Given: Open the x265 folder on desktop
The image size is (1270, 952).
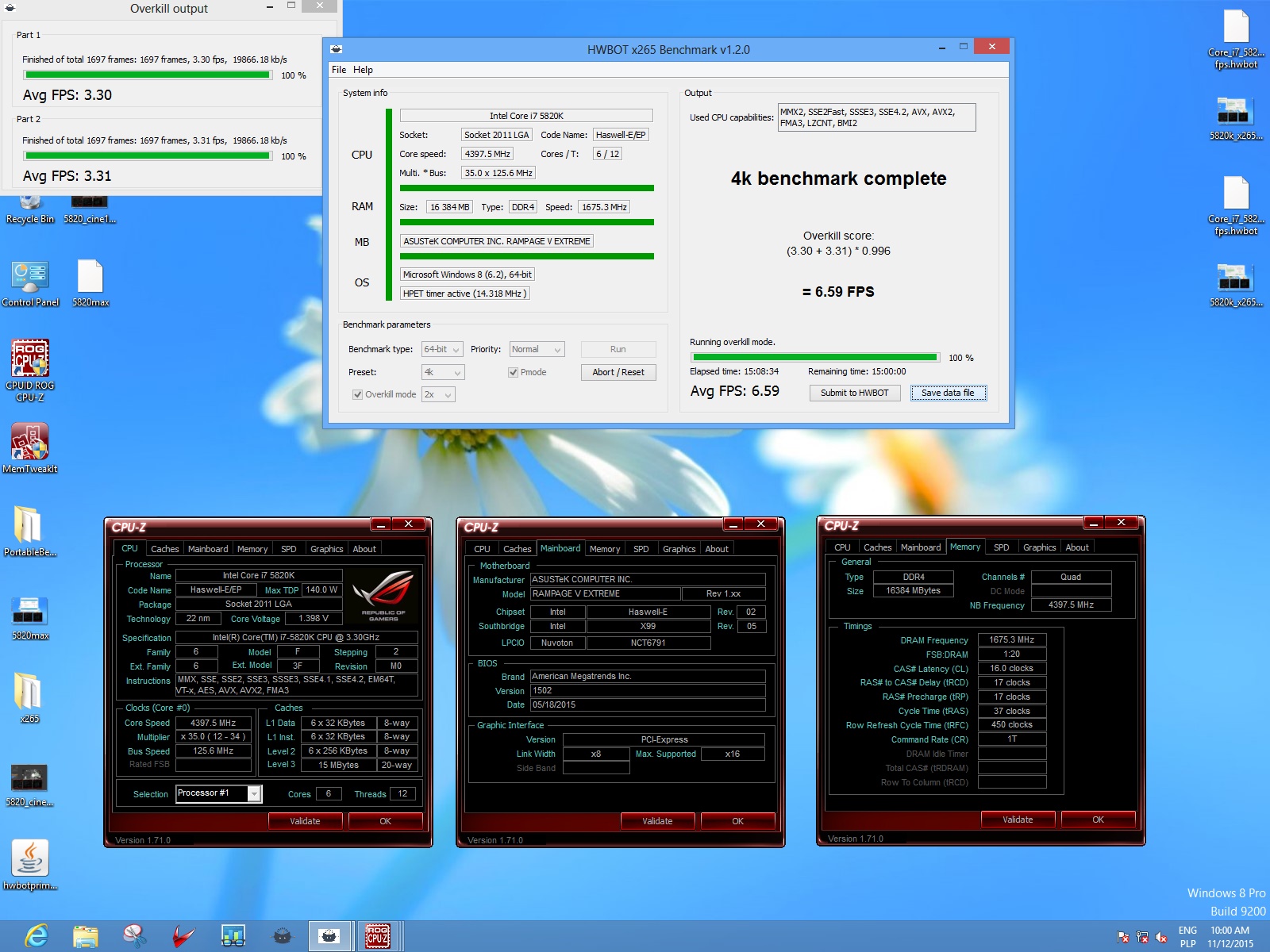Looking at the screenshot, I should (30, 697).
